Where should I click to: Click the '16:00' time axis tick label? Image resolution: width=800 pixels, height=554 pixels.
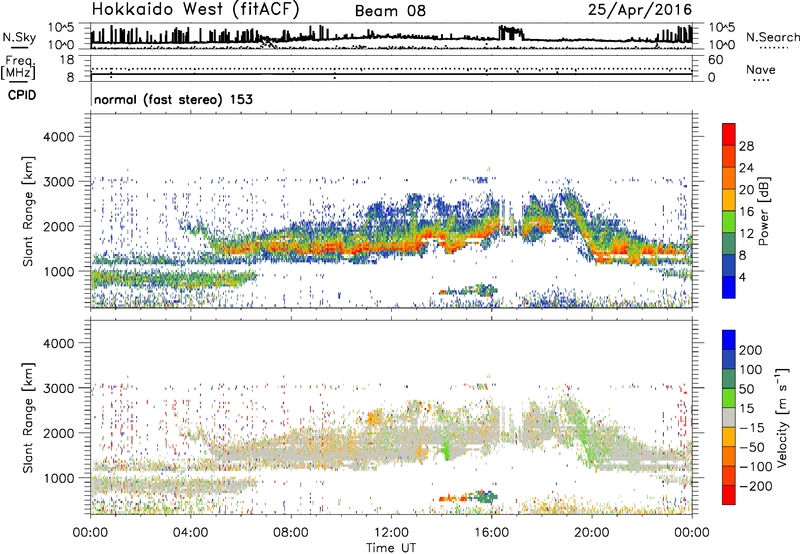click(491, 533)
